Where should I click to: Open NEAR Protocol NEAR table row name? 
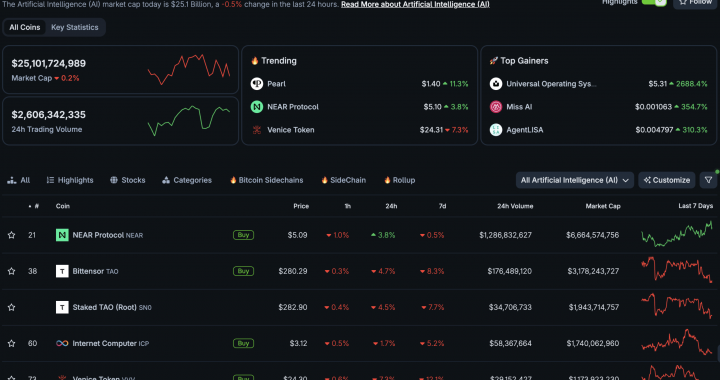coord(107,235)
